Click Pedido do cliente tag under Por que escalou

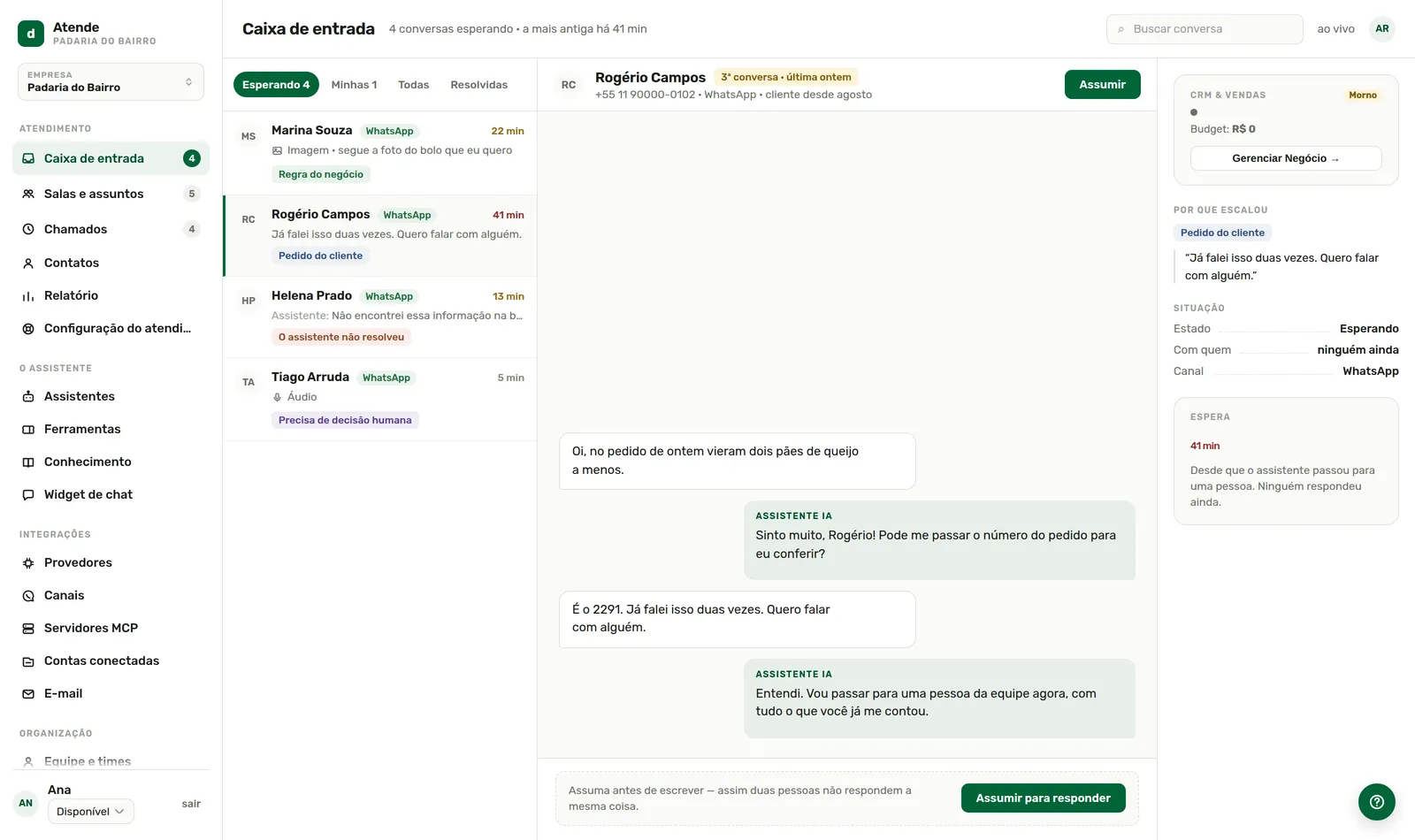pos(1222,233)
